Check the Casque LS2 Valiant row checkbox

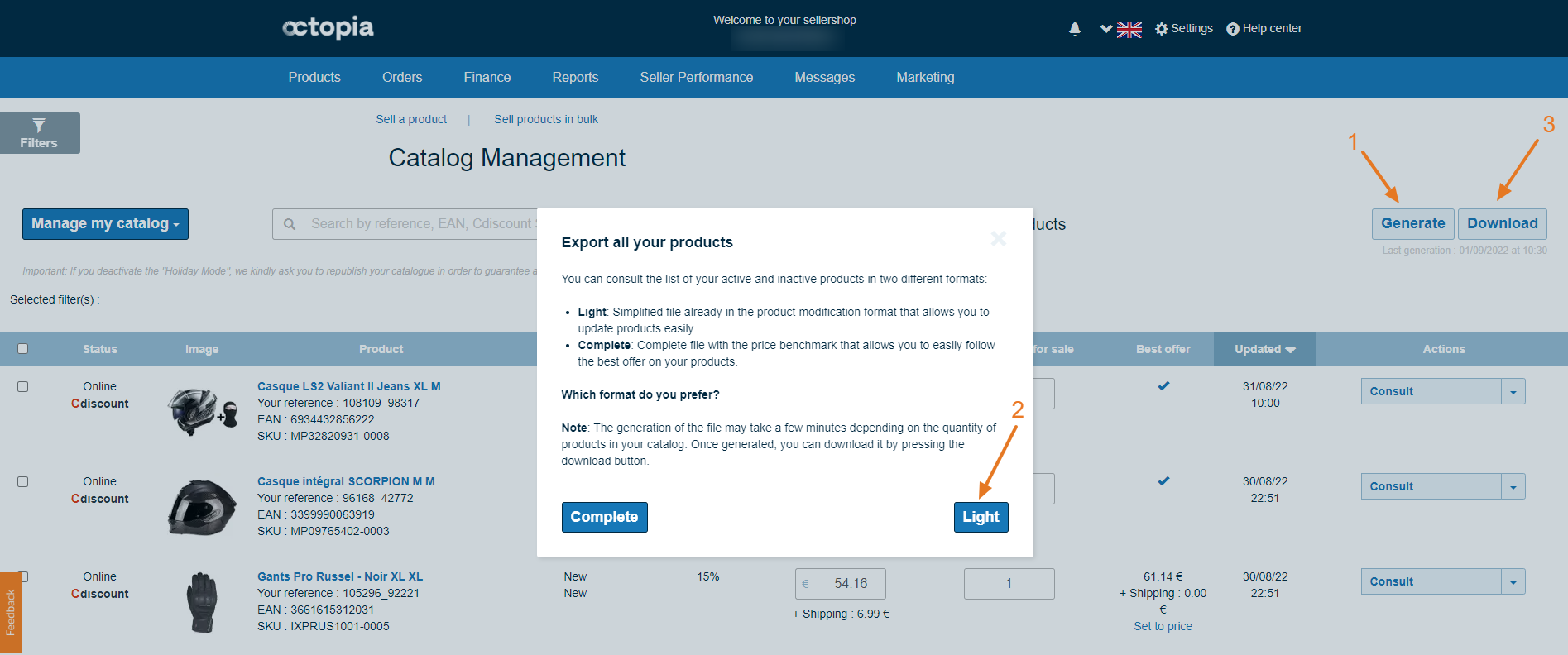[x=23, y=386]
